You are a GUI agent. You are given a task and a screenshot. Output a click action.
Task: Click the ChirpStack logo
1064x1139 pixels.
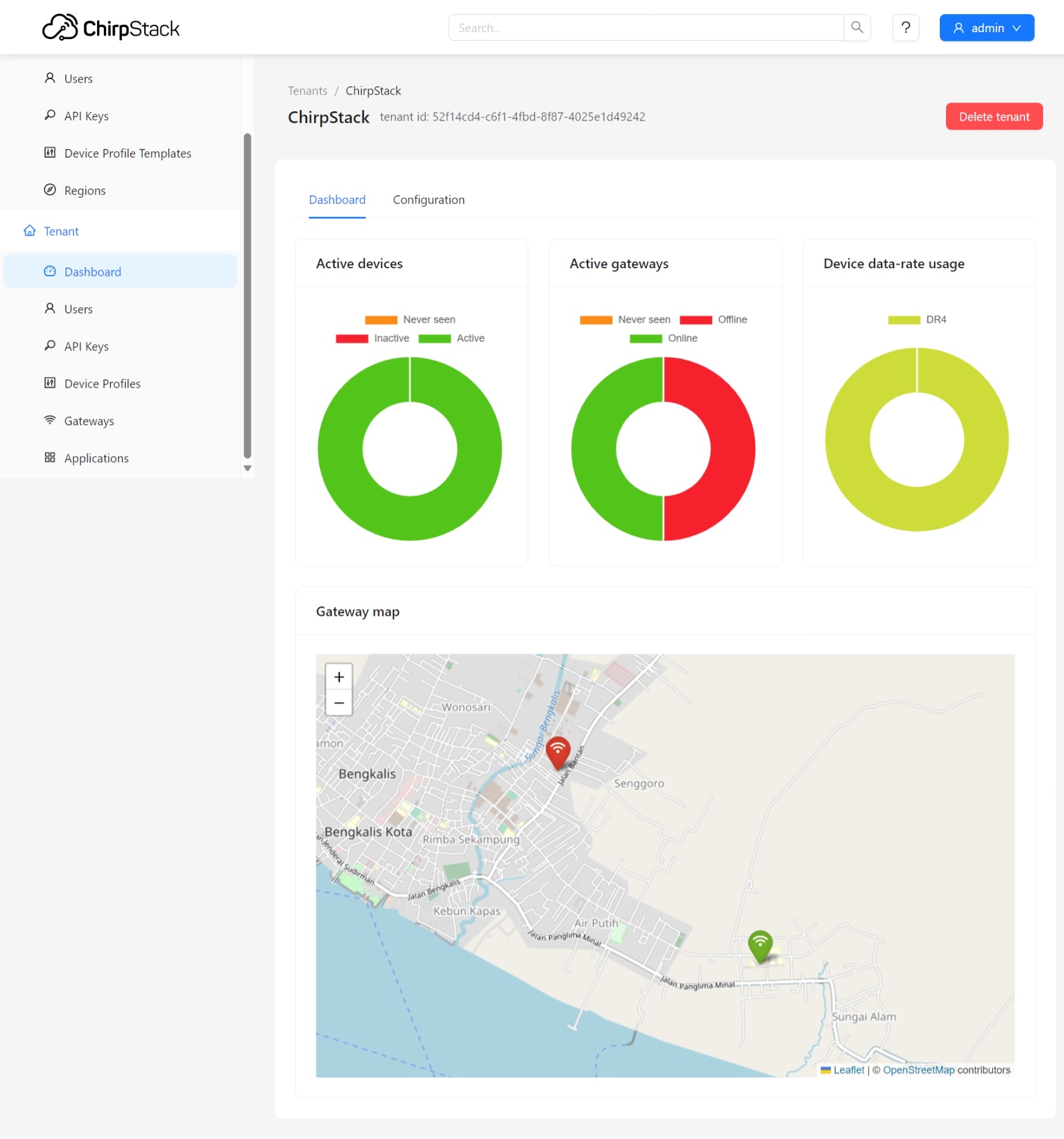pos(111,28)
